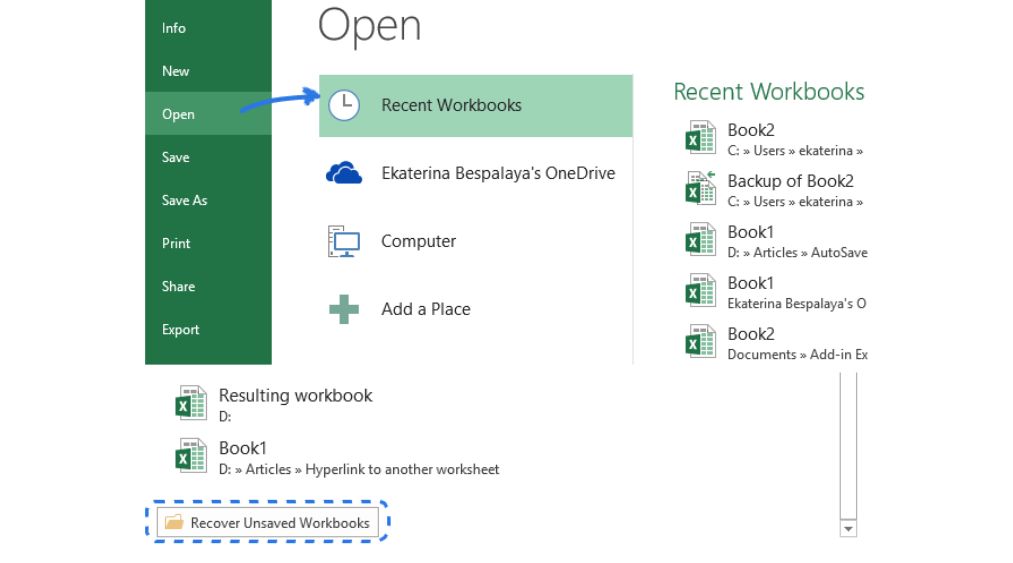Open the Export page
The image size is (1013, 563).
[x=208, y=330]
